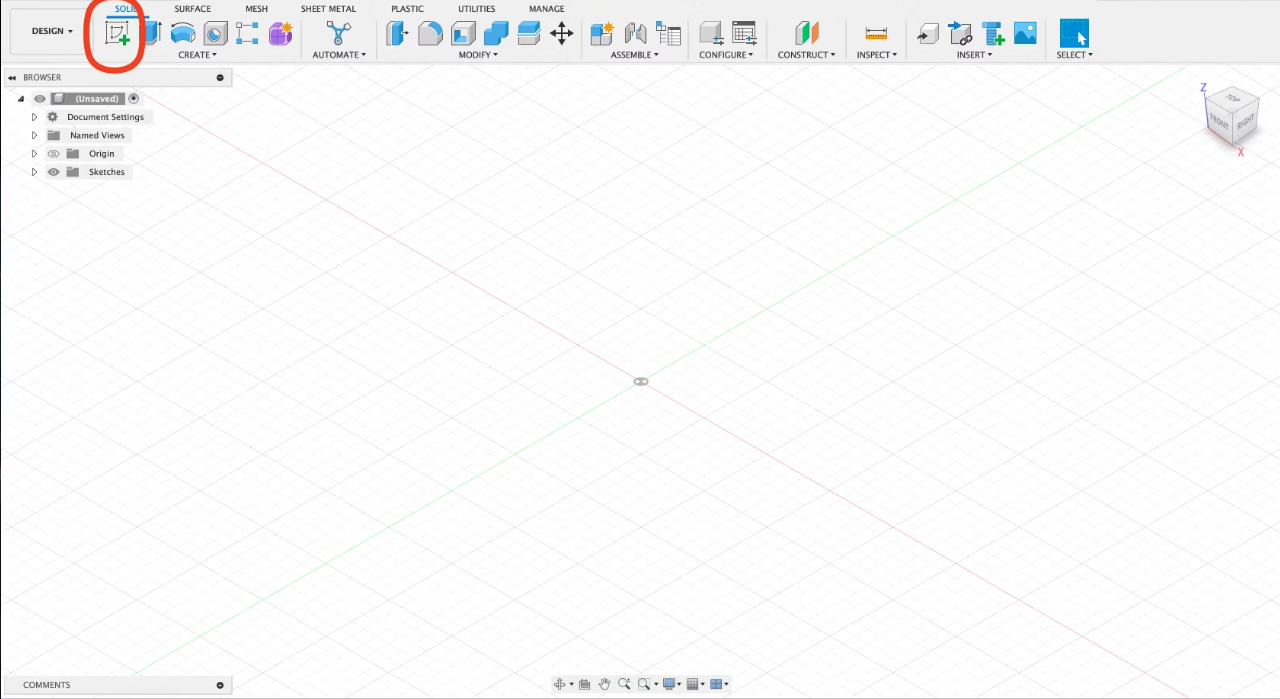Screen dimensions: 1280x699
Task: Click the FRONT face of ViewCube
Action: (x=1219, y=122)
